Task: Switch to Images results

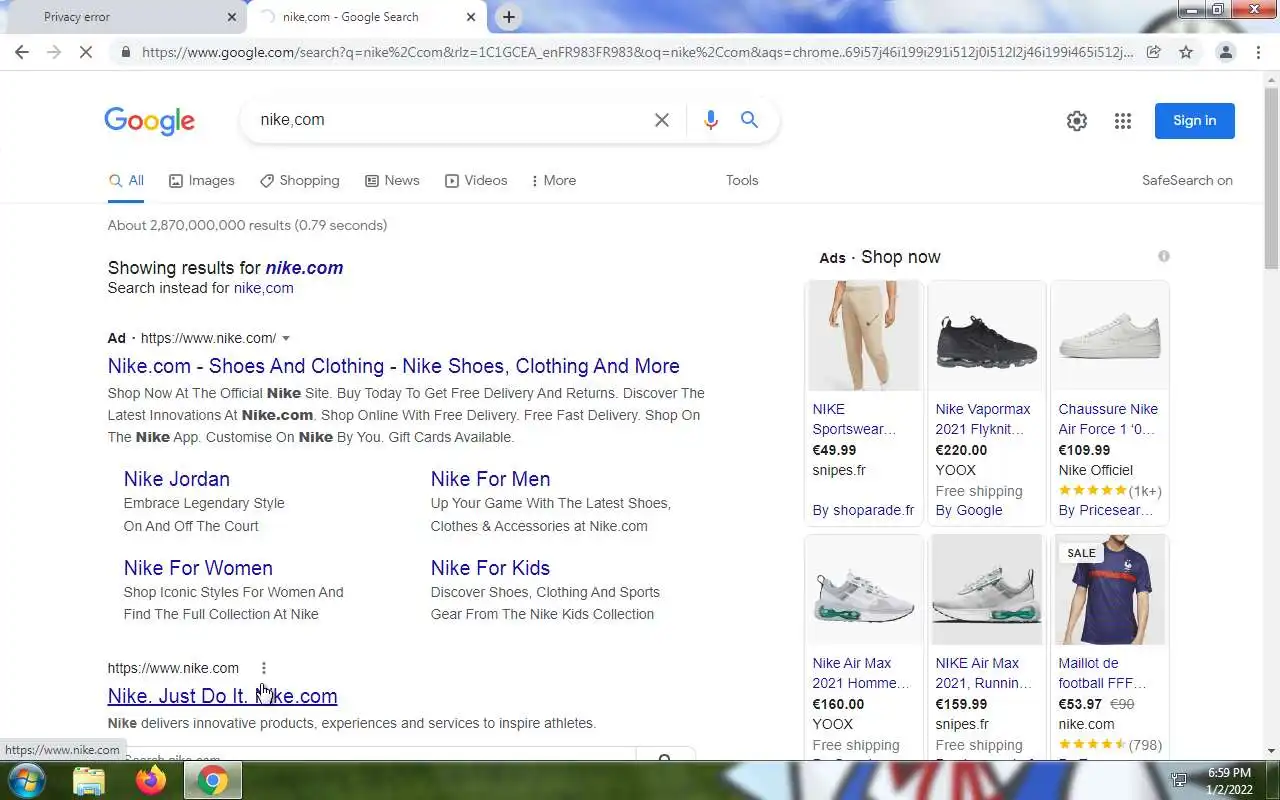Action: pos(201,181)
